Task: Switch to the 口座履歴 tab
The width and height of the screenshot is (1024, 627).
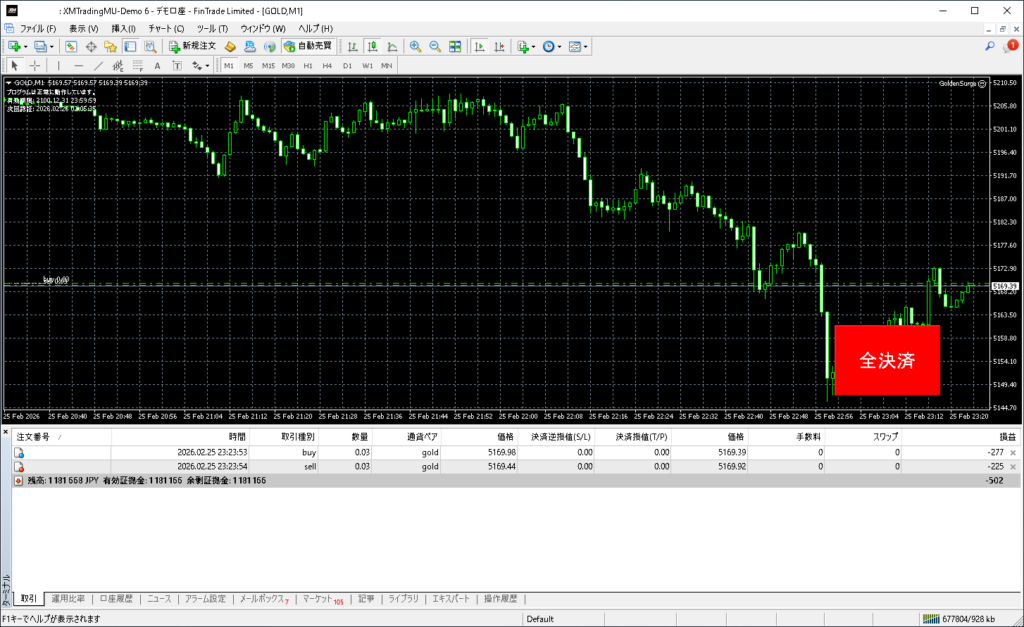Action: click(116, 599)
